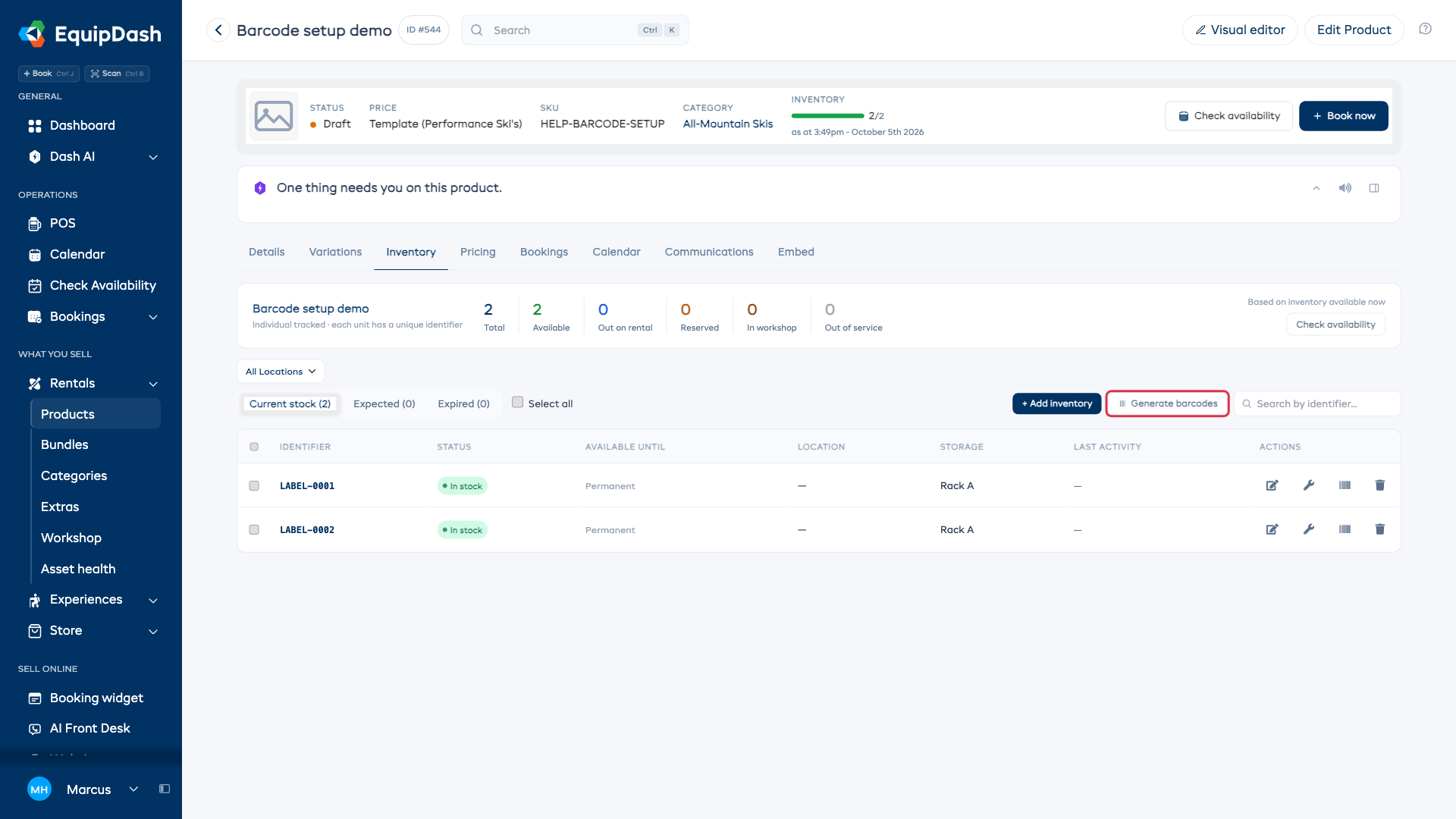1456x819 pixels.
Task: Switch to the Details tab
Action: coord(267,252)
